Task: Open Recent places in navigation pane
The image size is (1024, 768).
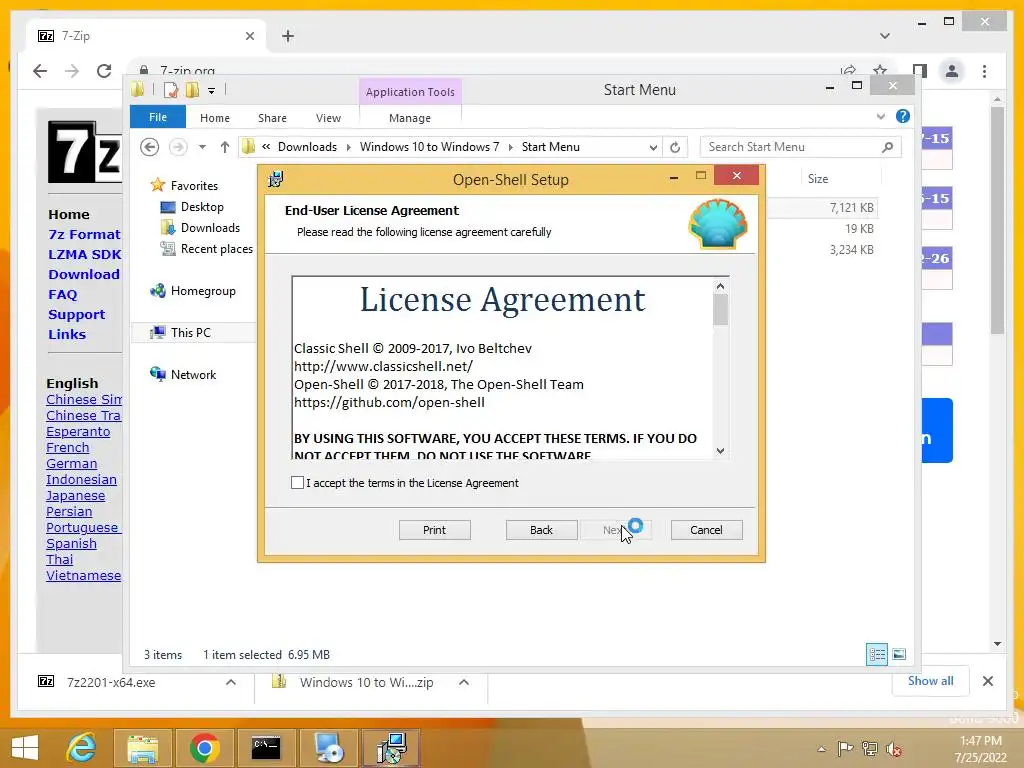Action: click(x=216, y=249)
